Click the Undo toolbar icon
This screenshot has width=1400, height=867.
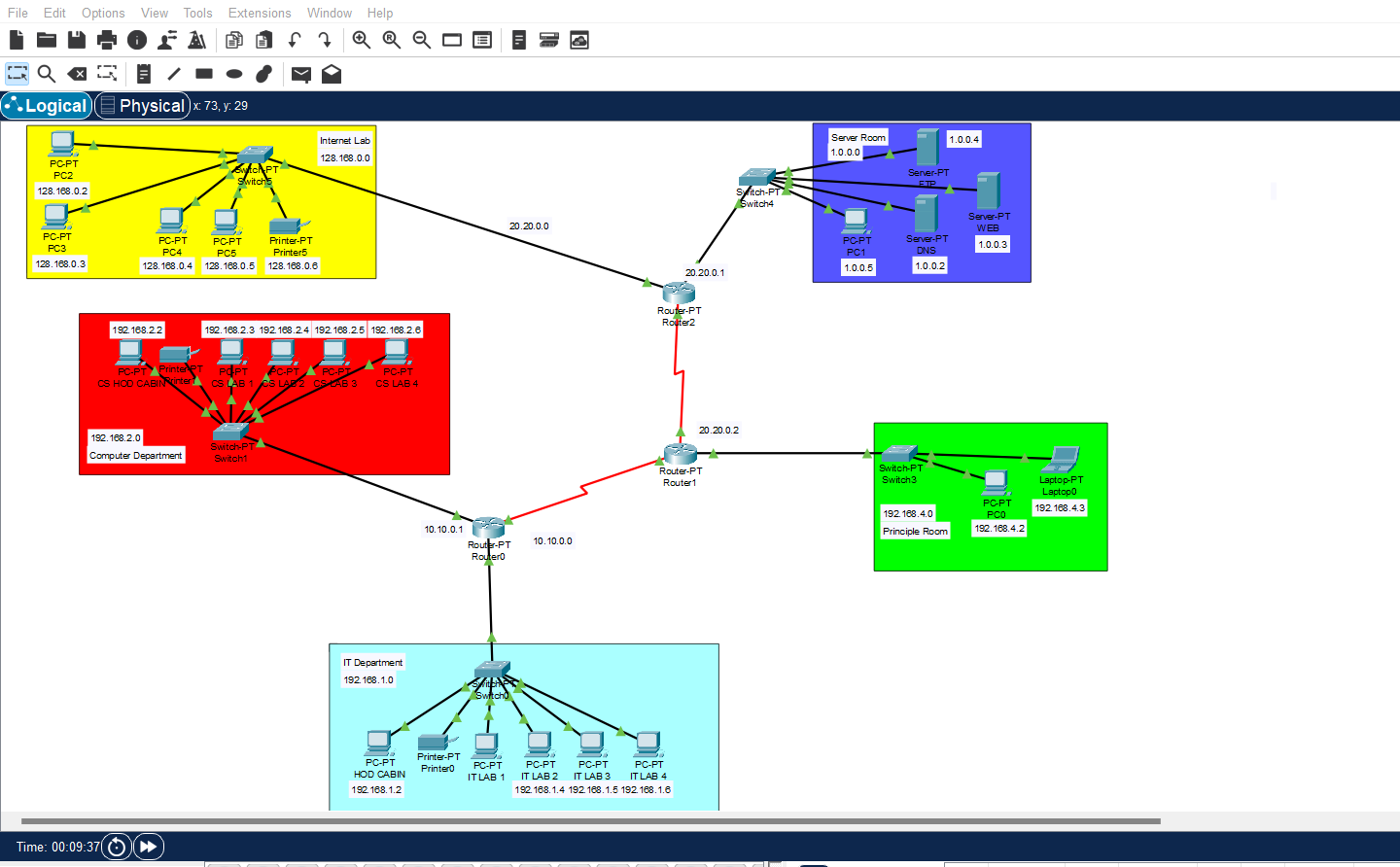coord(294,40)
